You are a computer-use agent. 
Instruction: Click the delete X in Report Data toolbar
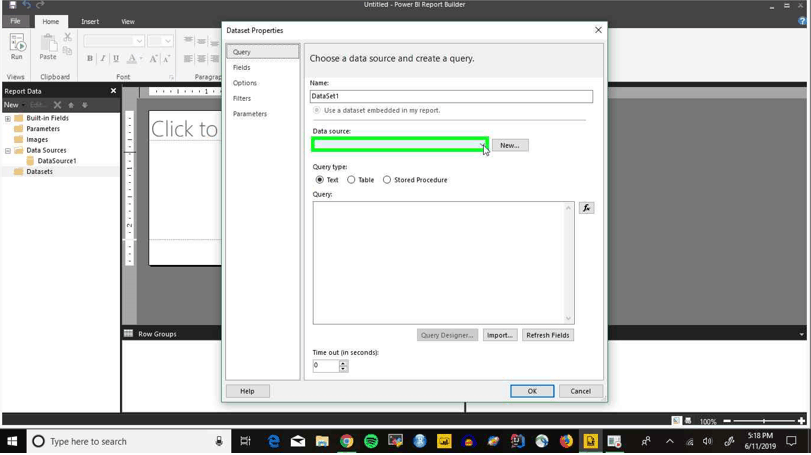click(57, 105)
